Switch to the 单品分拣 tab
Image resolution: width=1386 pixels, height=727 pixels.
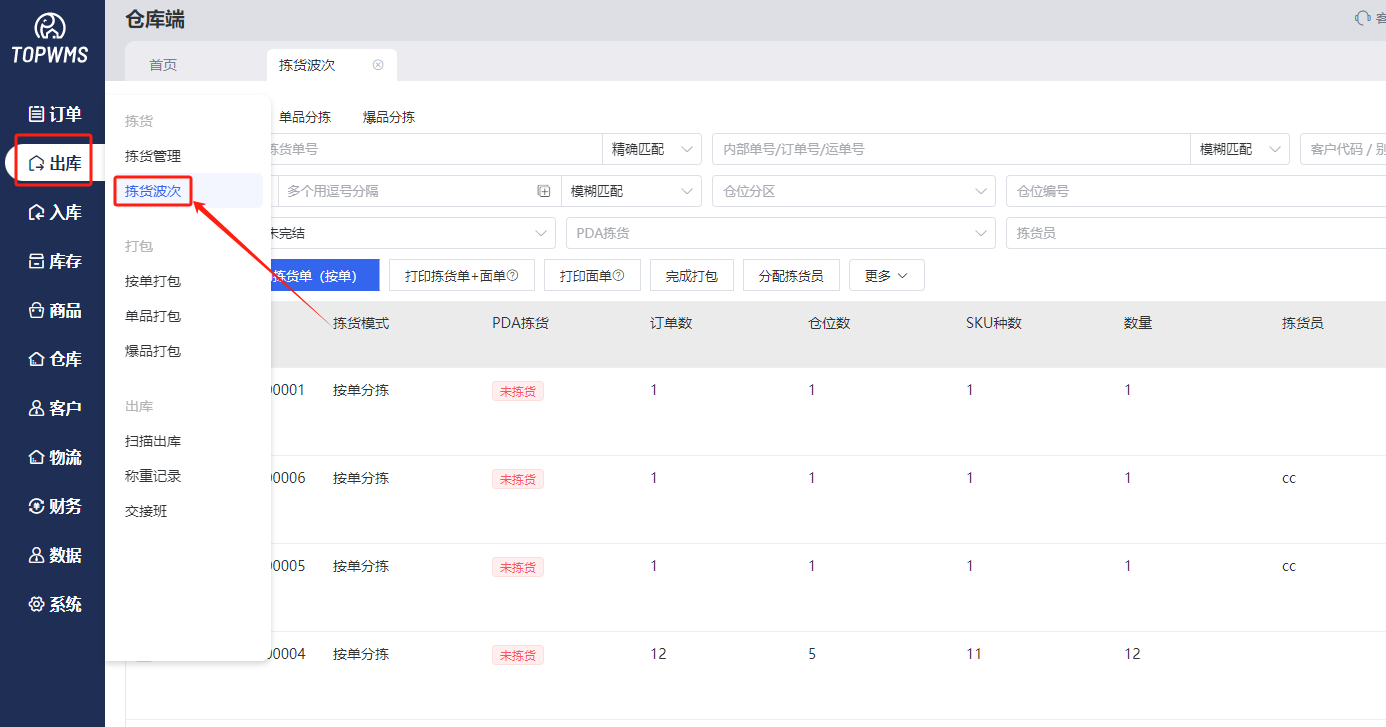305,117
